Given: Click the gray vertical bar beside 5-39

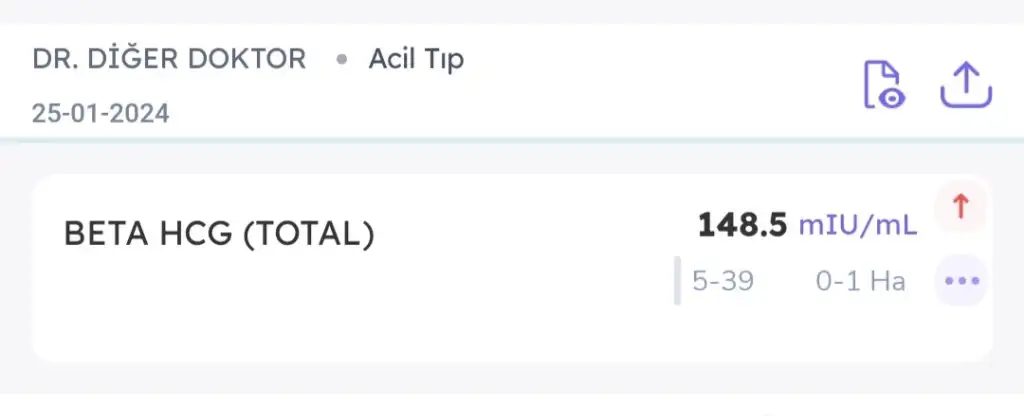Looking at the screenshot, I should tap(677, 281).
